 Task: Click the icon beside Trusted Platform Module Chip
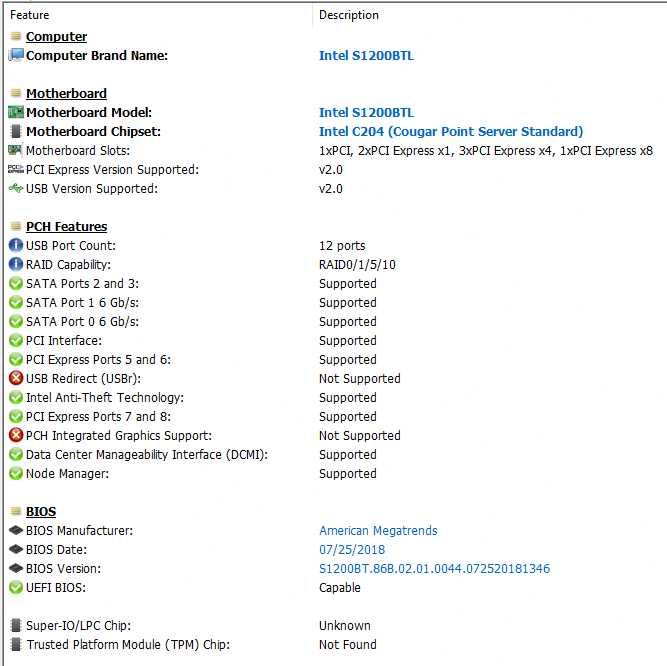pos(16,644)
